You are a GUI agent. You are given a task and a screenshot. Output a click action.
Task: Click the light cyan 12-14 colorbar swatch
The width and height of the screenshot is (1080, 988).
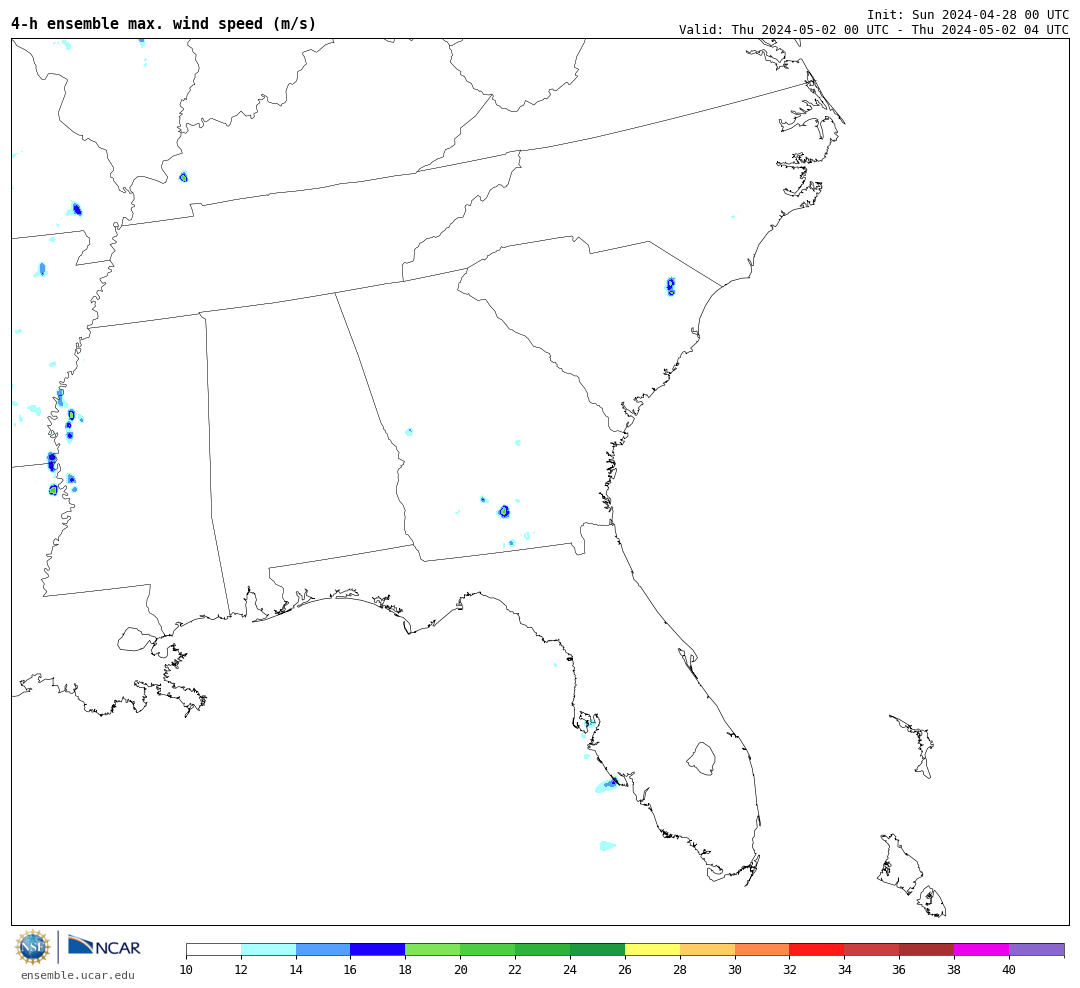tap(269, 949)
